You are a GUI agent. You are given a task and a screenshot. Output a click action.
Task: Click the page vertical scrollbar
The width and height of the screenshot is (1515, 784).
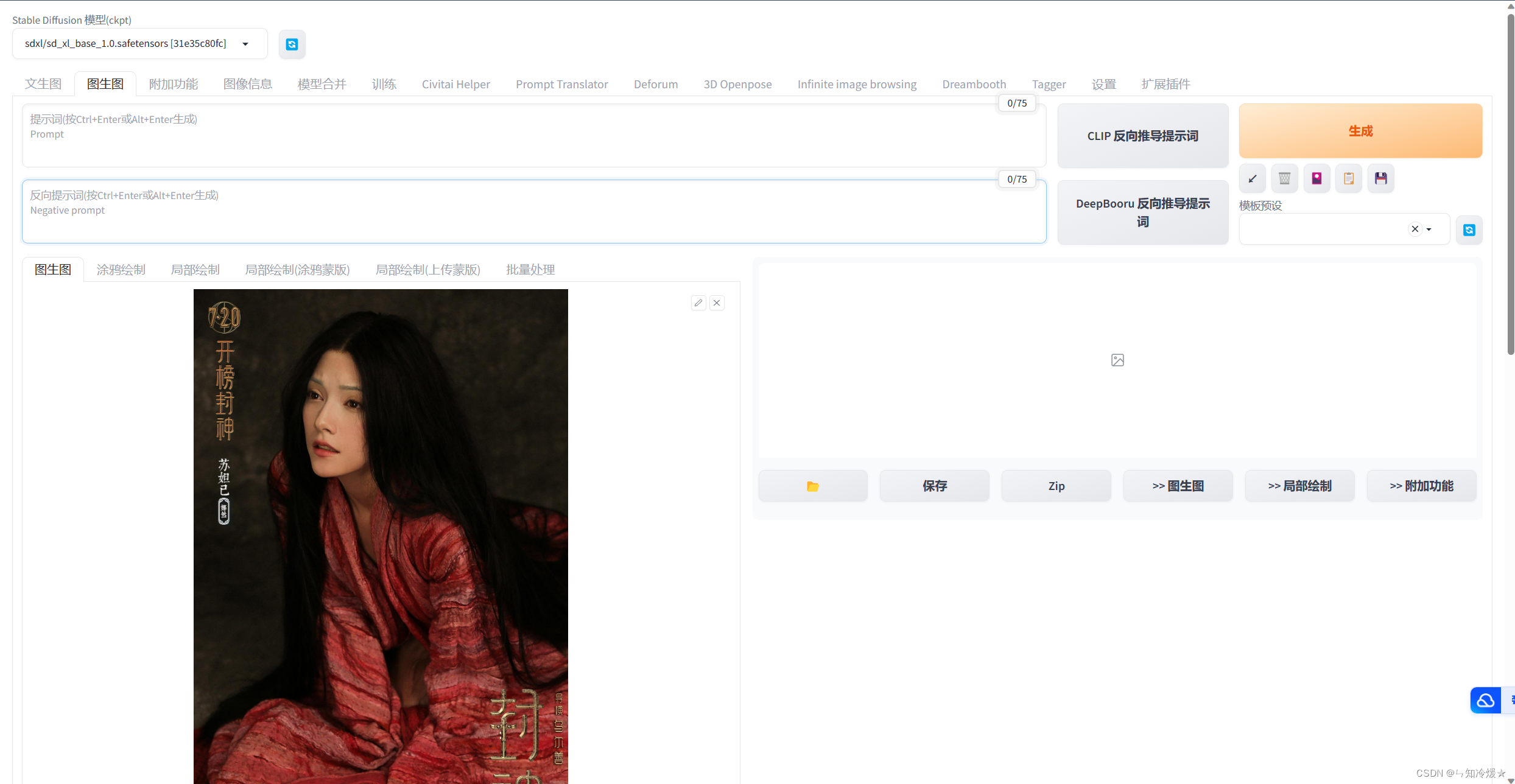coord(1510,183)
